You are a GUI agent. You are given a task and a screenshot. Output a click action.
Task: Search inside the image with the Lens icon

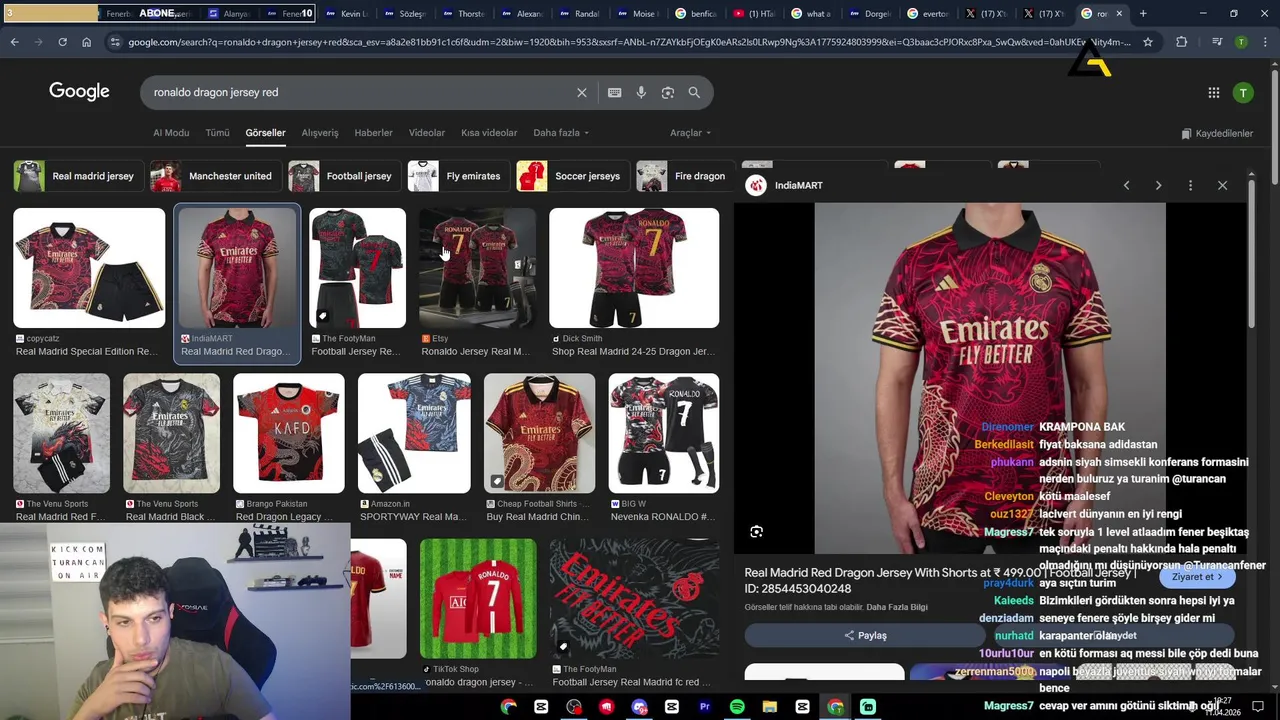pos(756,532)
